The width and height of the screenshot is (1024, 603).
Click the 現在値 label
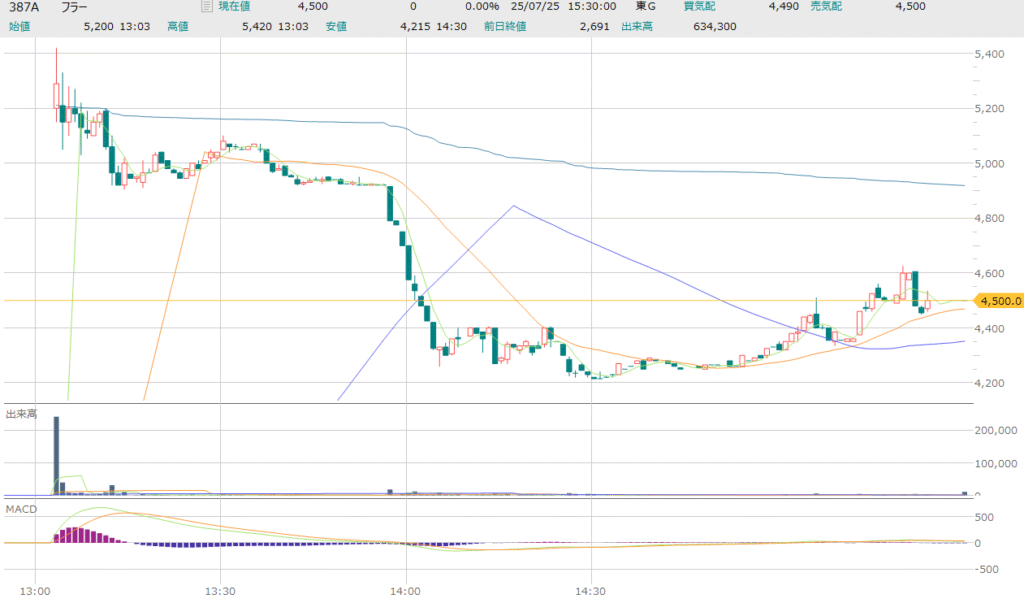coord(234,7)
